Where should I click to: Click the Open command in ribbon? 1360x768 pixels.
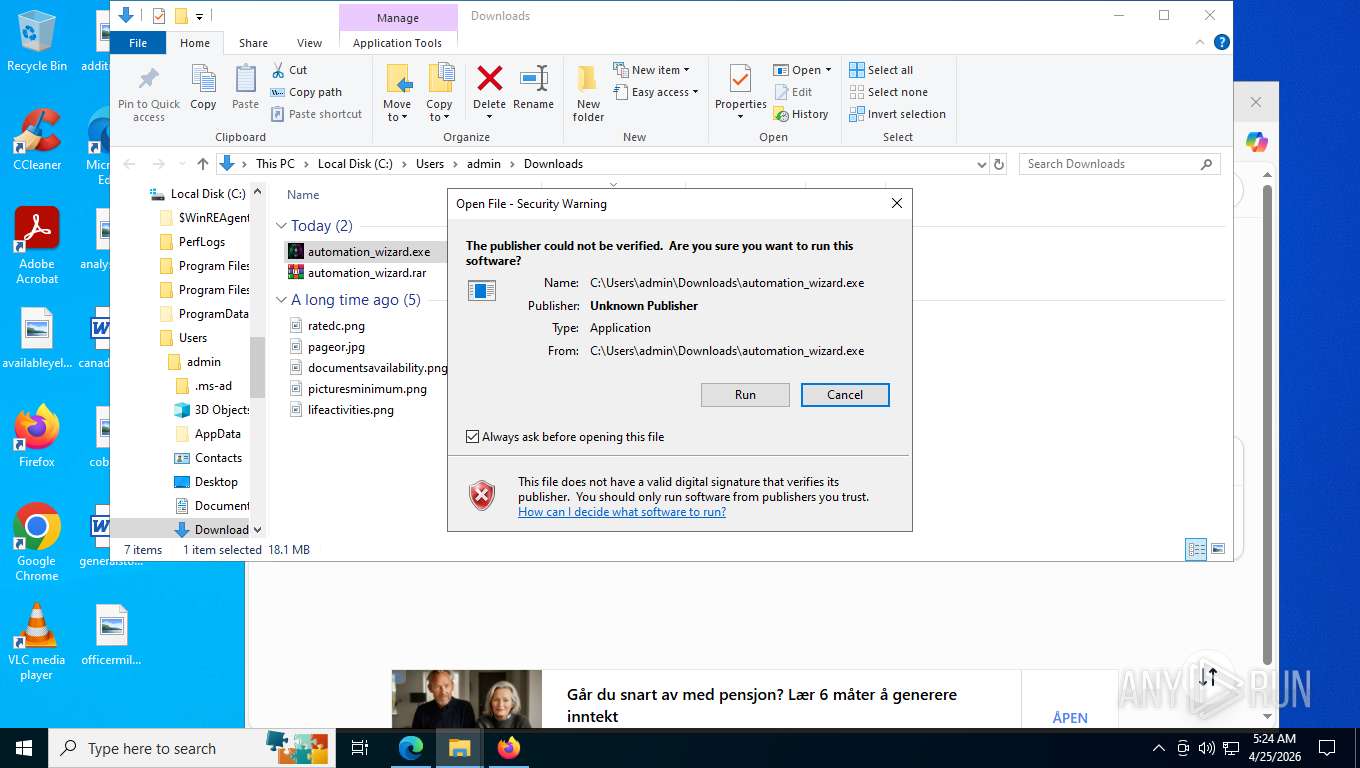point(802,70)
